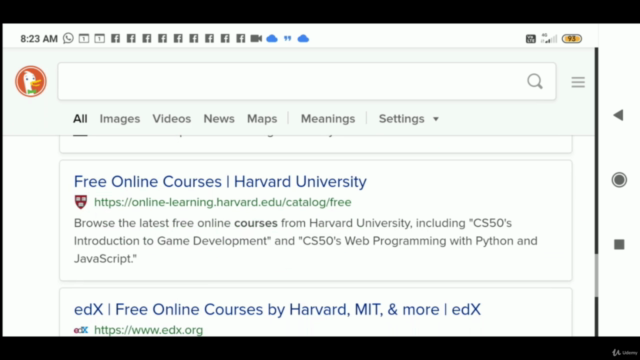The image size is (640, 360).
Task: Open edX Free Online Courses result title
Action: tap(277, 309)
